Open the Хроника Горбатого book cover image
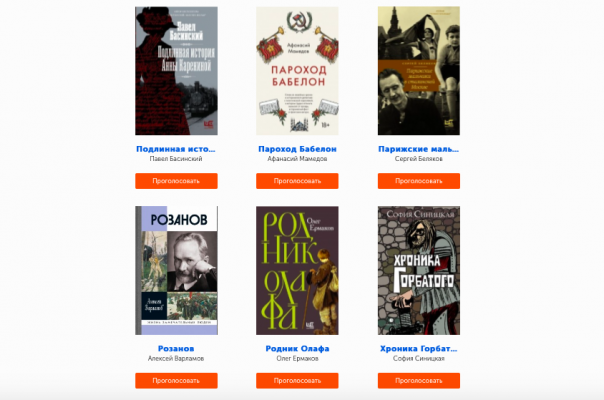The width and height of the screenshot is (604, 400). tap(419, 270)
